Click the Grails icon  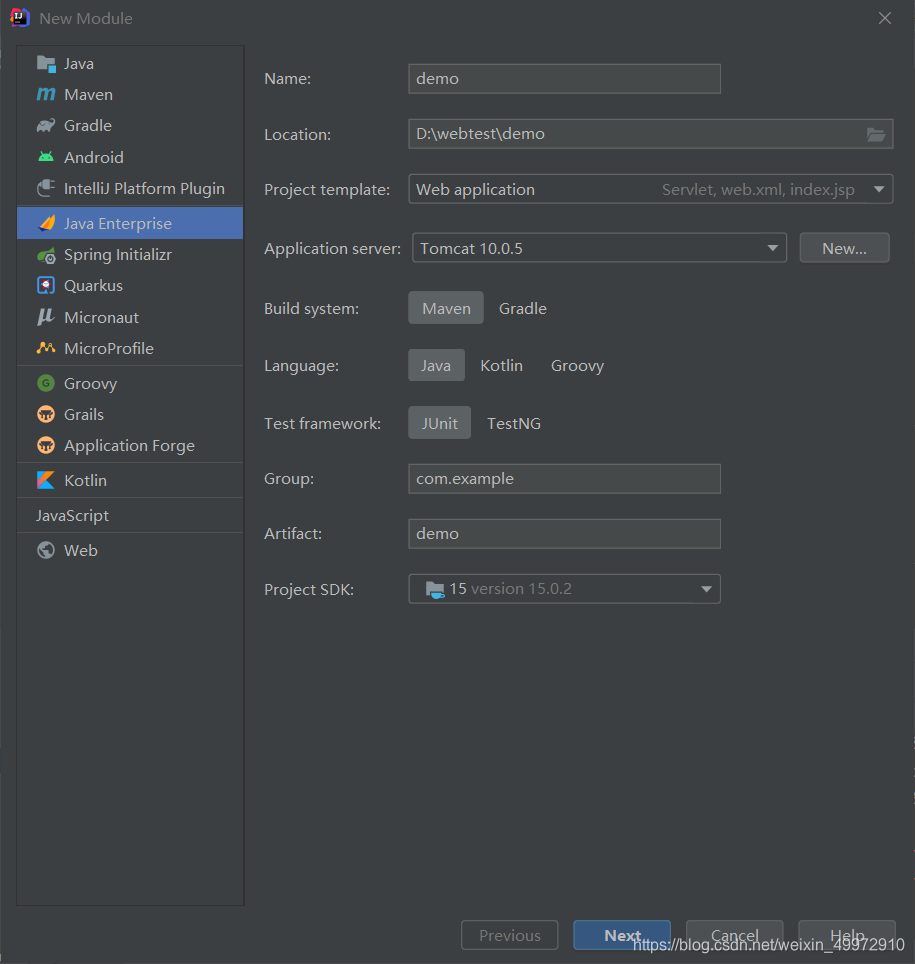pos(46,414)
